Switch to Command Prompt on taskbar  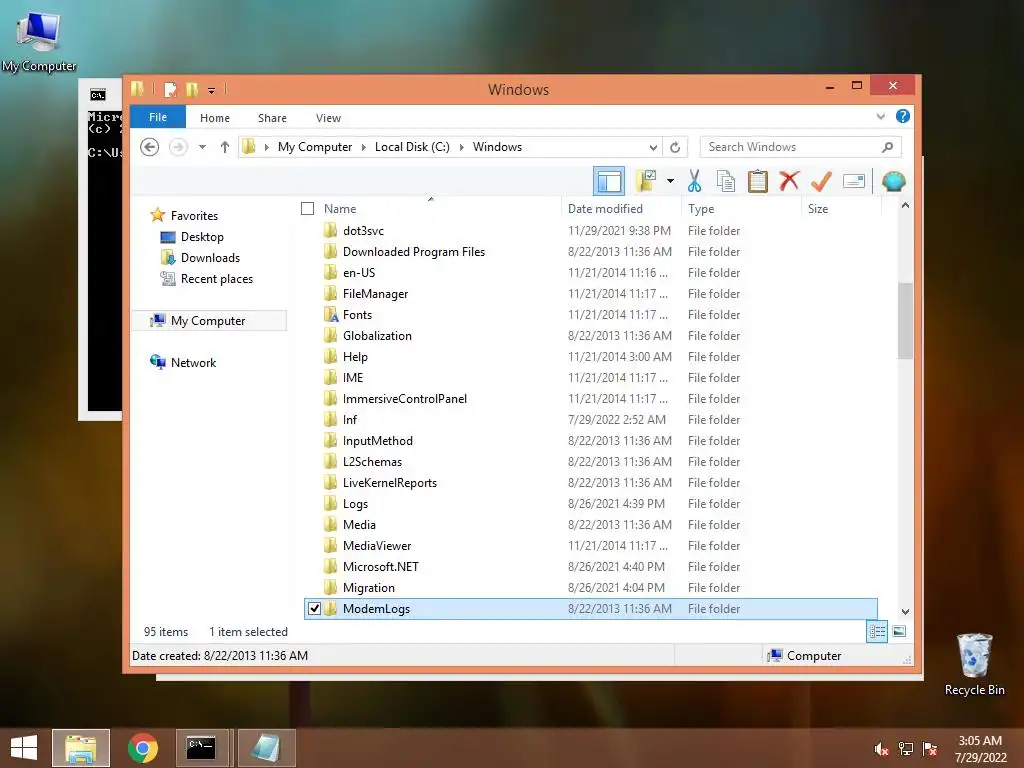click(202, 748)
